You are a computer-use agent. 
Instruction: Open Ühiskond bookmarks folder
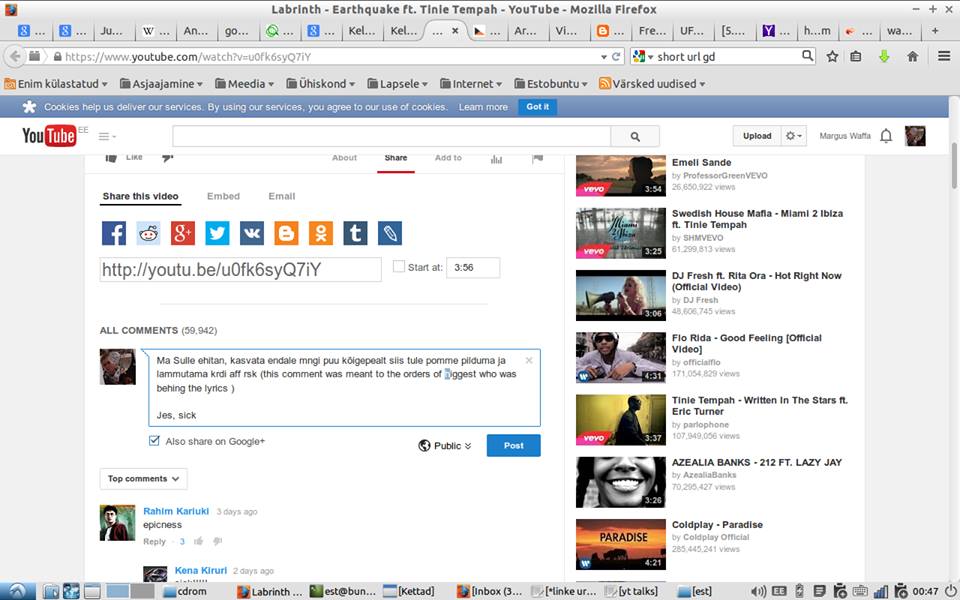320,84
